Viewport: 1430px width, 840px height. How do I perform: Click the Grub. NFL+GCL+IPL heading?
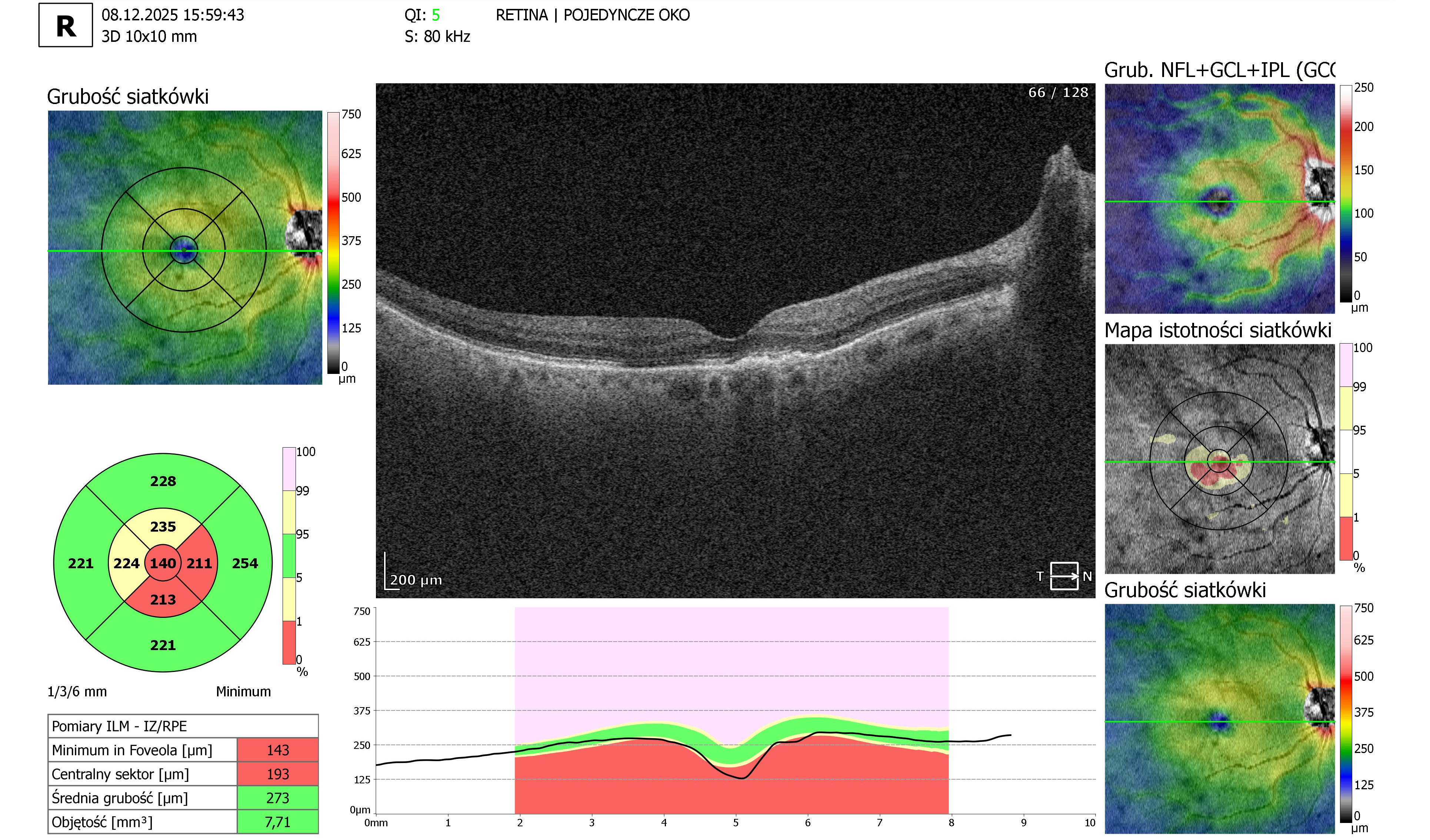coord(1220,70)
